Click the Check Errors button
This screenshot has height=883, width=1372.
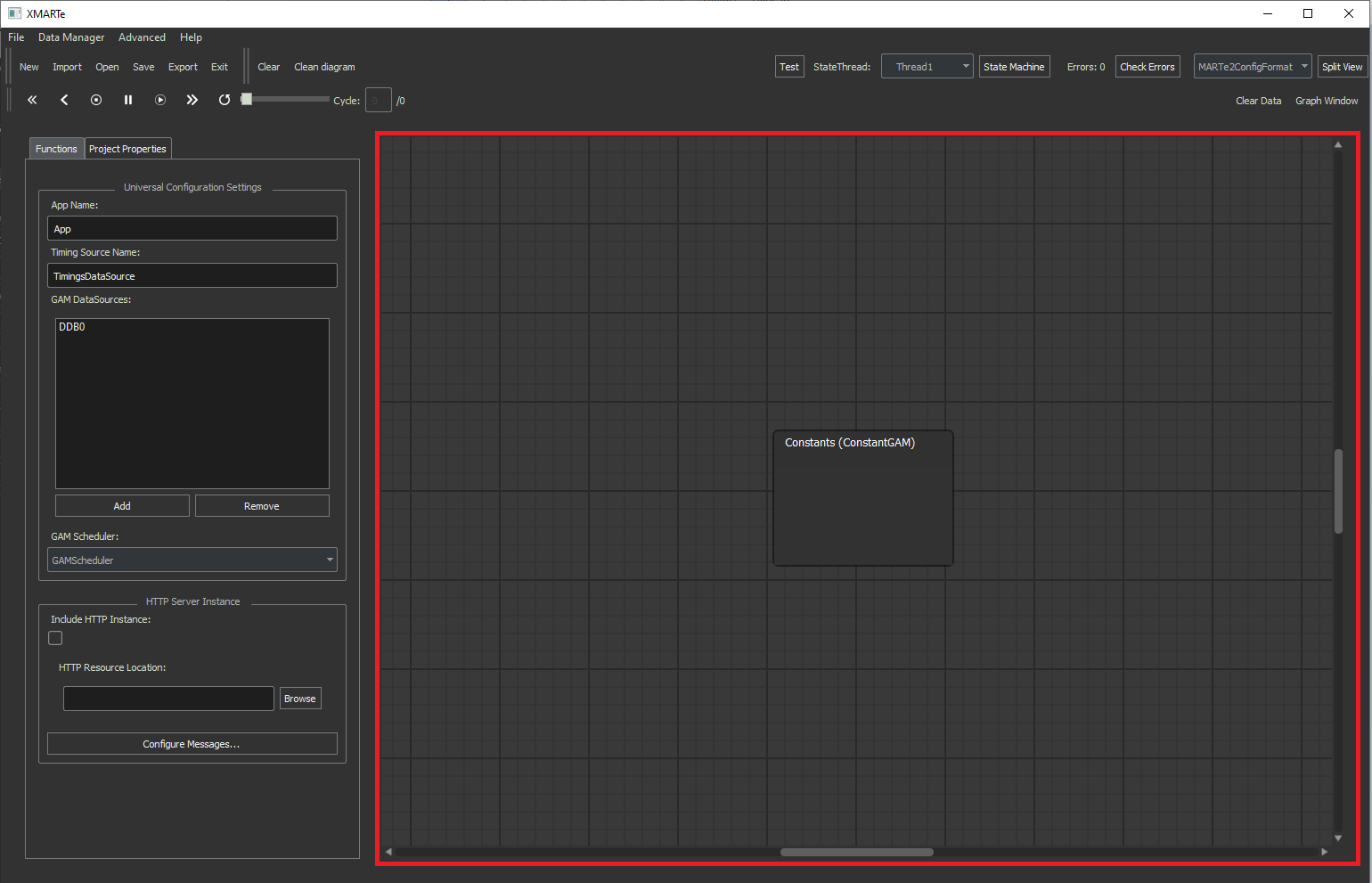click(x=1147, y=67)
